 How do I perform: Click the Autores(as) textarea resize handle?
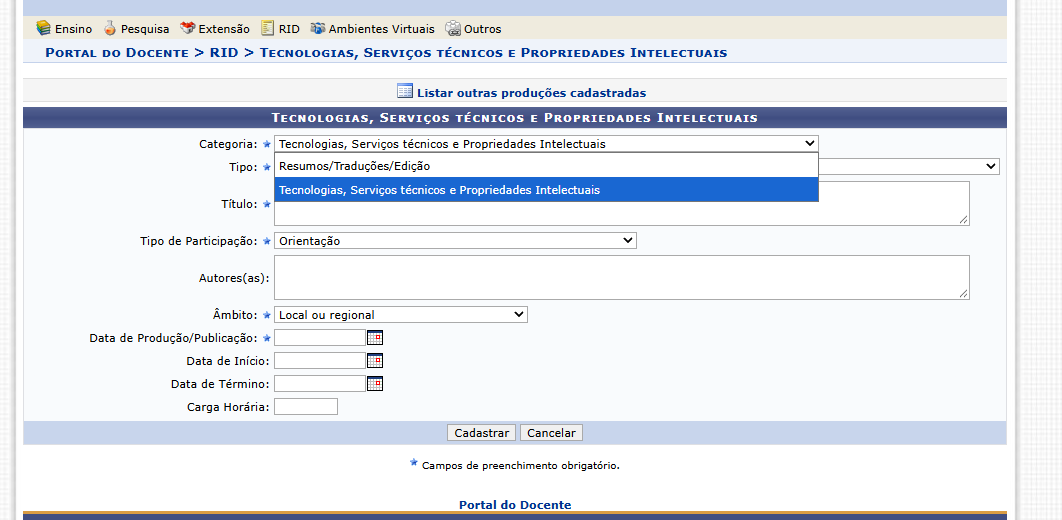coord(964,293)
